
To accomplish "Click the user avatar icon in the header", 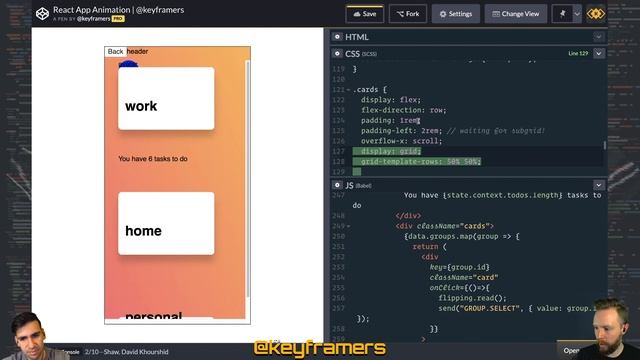I will click(x=596, y=14).
